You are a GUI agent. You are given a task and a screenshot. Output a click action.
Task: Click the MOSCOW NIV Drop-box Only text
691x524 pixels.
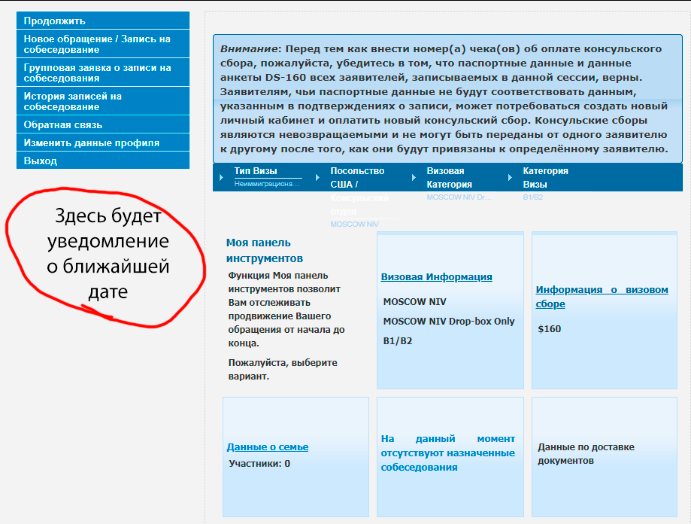(449, 321)
